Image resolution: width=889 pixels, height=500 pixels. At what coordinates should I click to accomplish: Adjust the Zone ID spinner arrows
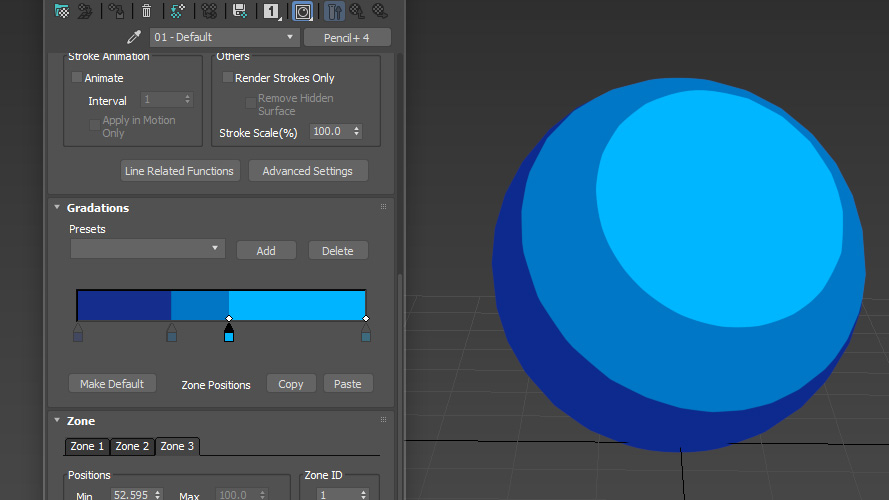click(x=363, y=495)
